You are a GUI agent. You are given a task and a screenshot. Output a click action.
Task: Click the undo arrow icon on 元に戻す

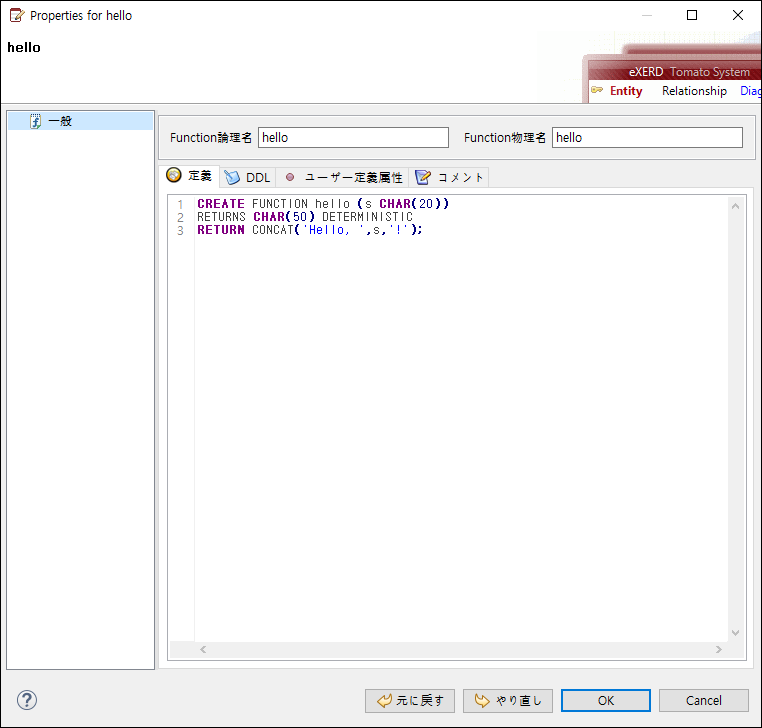(384, 700)
